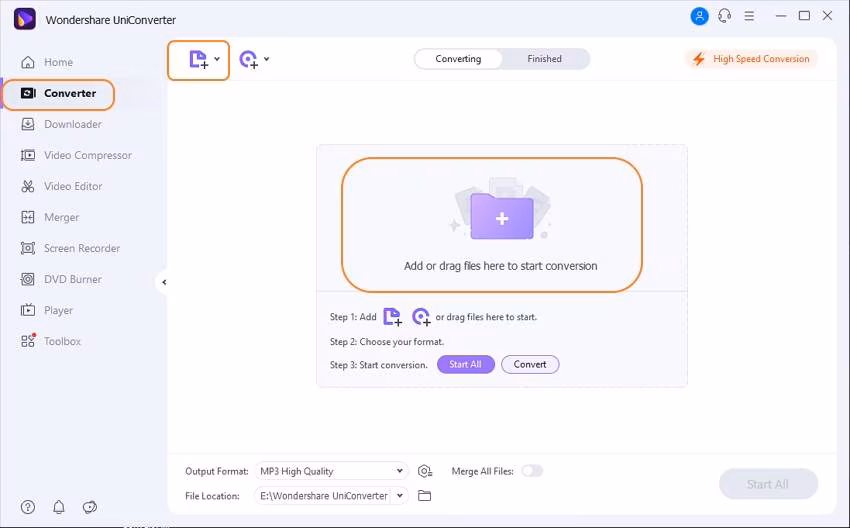Click the 'Step 2: Choose your format.' text
Image resolution: width=850 pixels, height=528 pixels.
click(387, 342)
